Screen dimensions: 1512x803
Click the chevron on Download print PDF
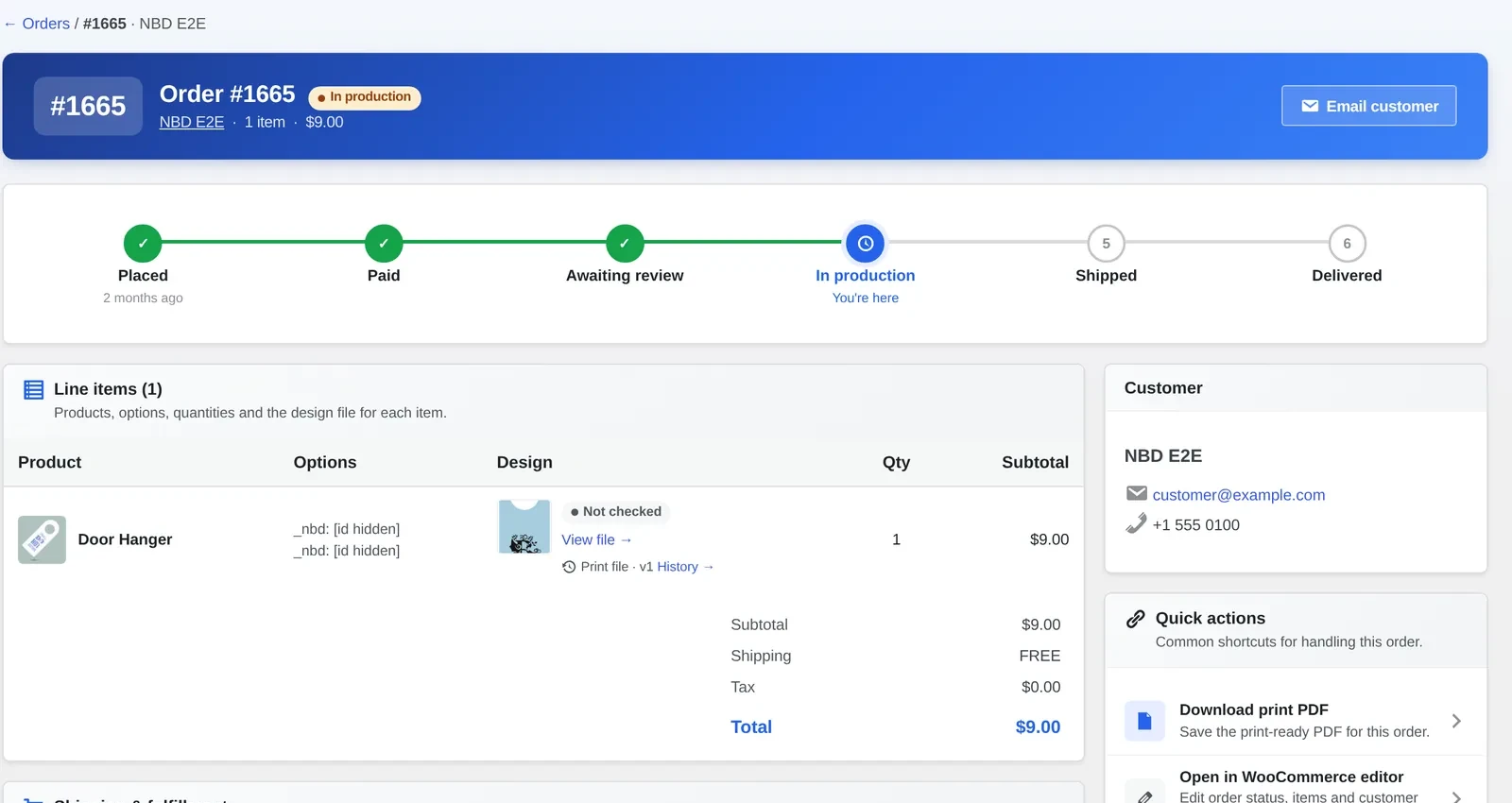(x=1456, y=721)
